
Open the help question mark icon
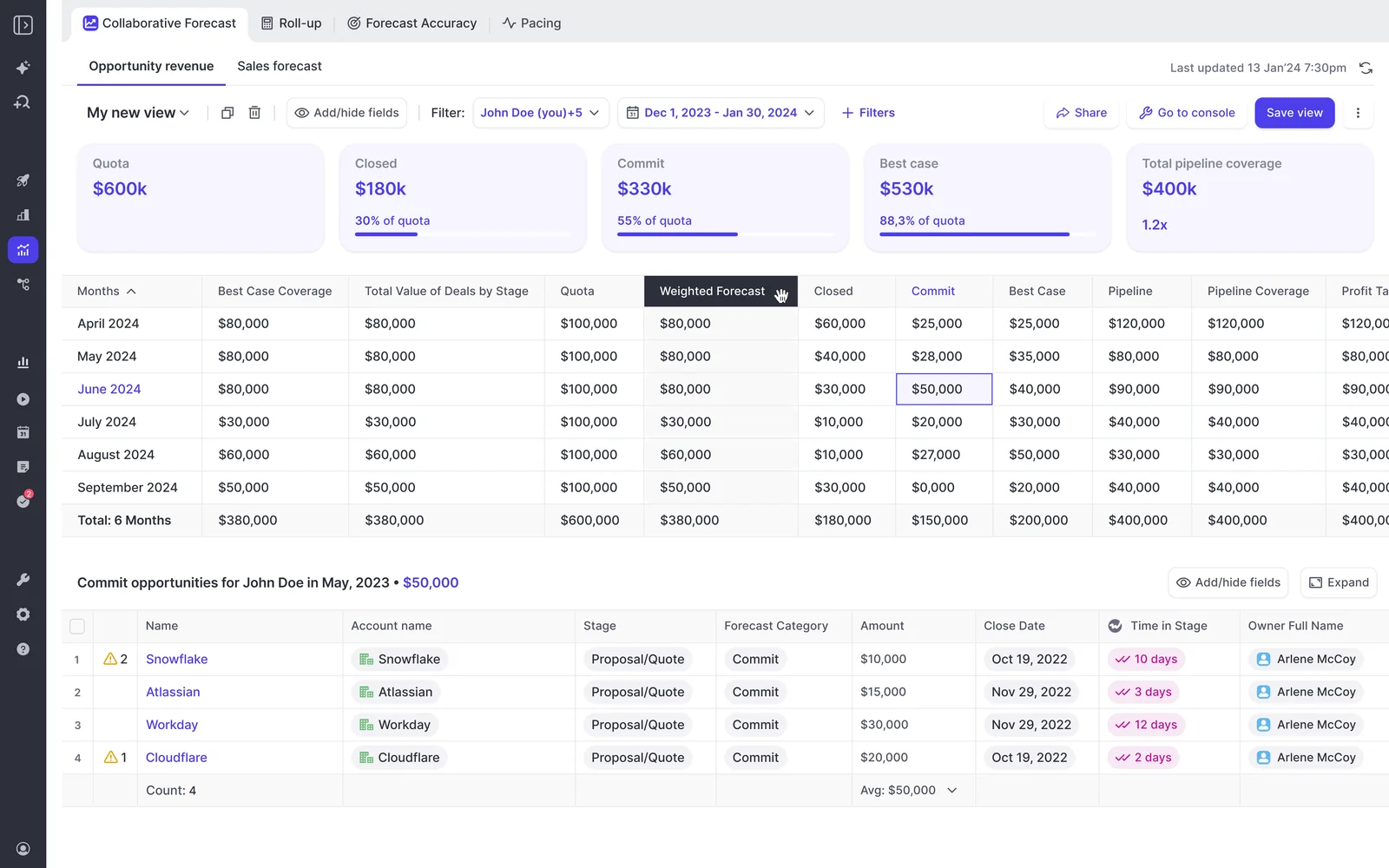click(x=23, y=649)
